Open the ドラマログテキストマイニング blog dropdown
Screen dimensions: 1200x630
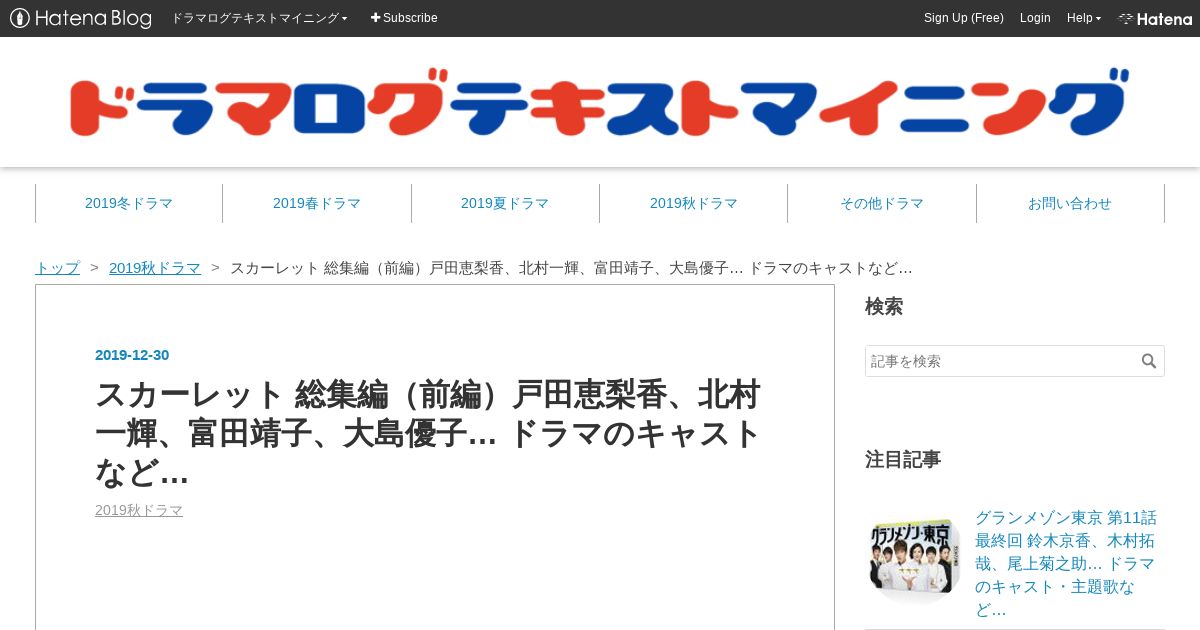[x=259, y=18]
